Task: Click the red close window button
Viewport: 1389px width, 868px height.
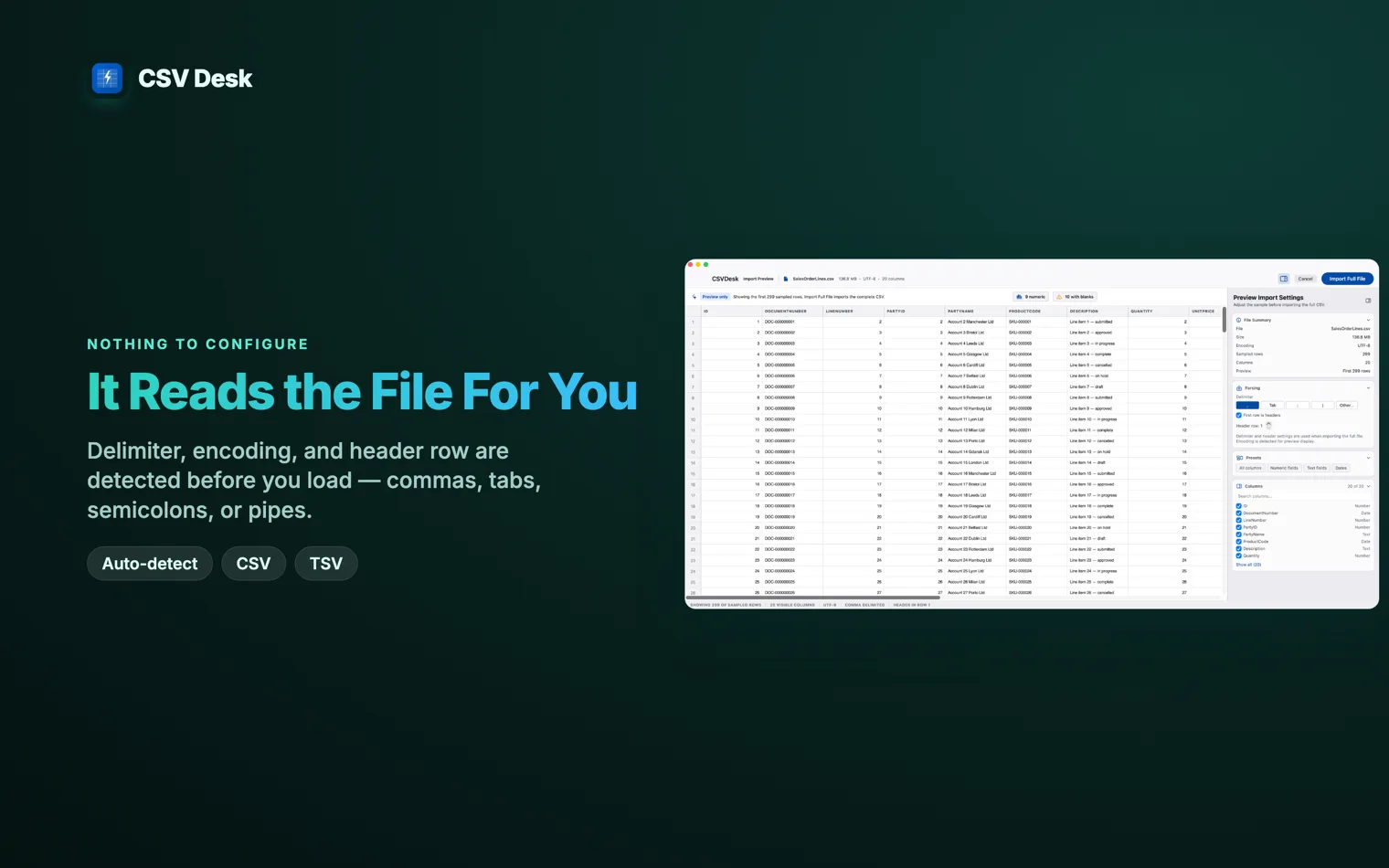Action: [x=690, y=265]
